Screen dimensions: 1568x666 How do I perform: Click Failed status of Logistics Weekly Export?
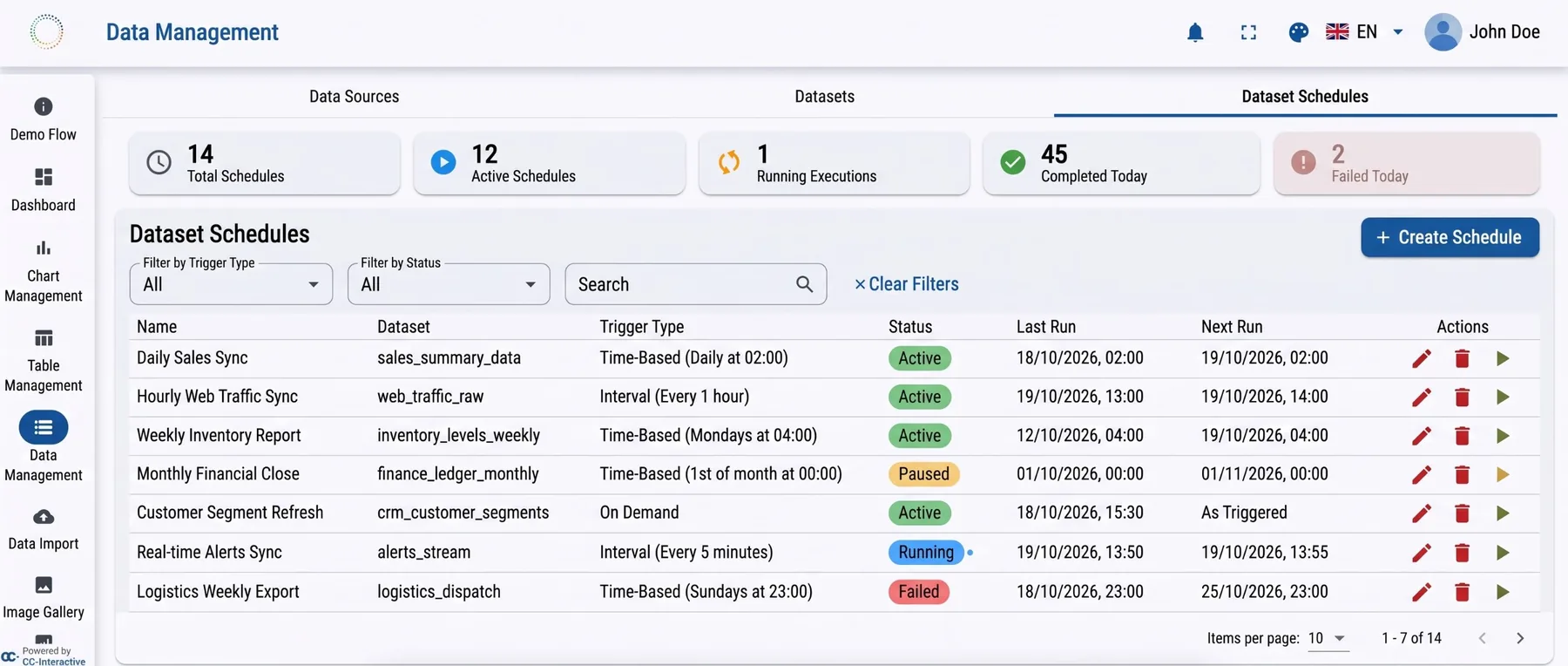pos(919,592)
